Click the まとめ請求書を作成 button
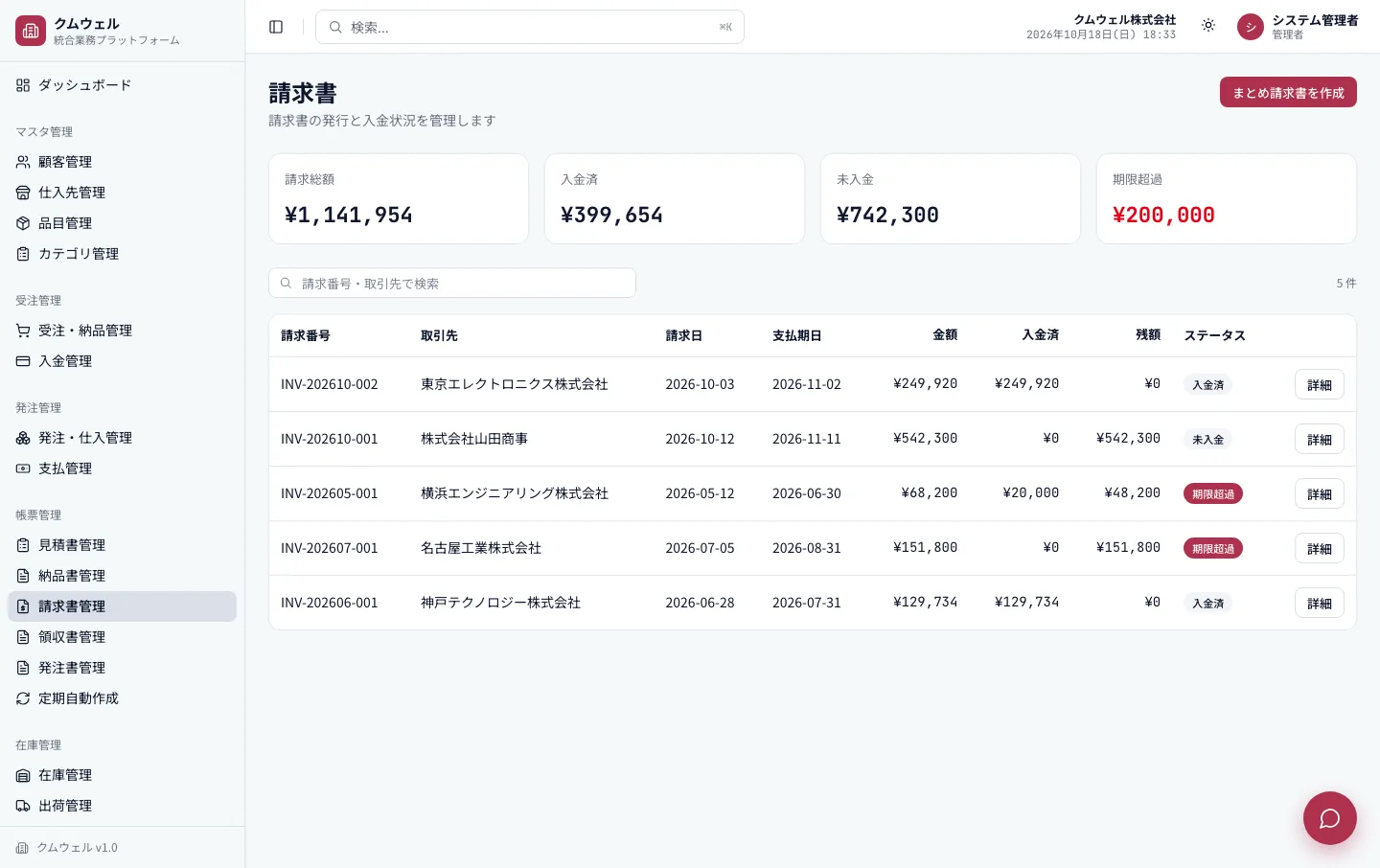Image resolution: width=1380 pixels, height=868 pixels. (x=1288, y=92)
